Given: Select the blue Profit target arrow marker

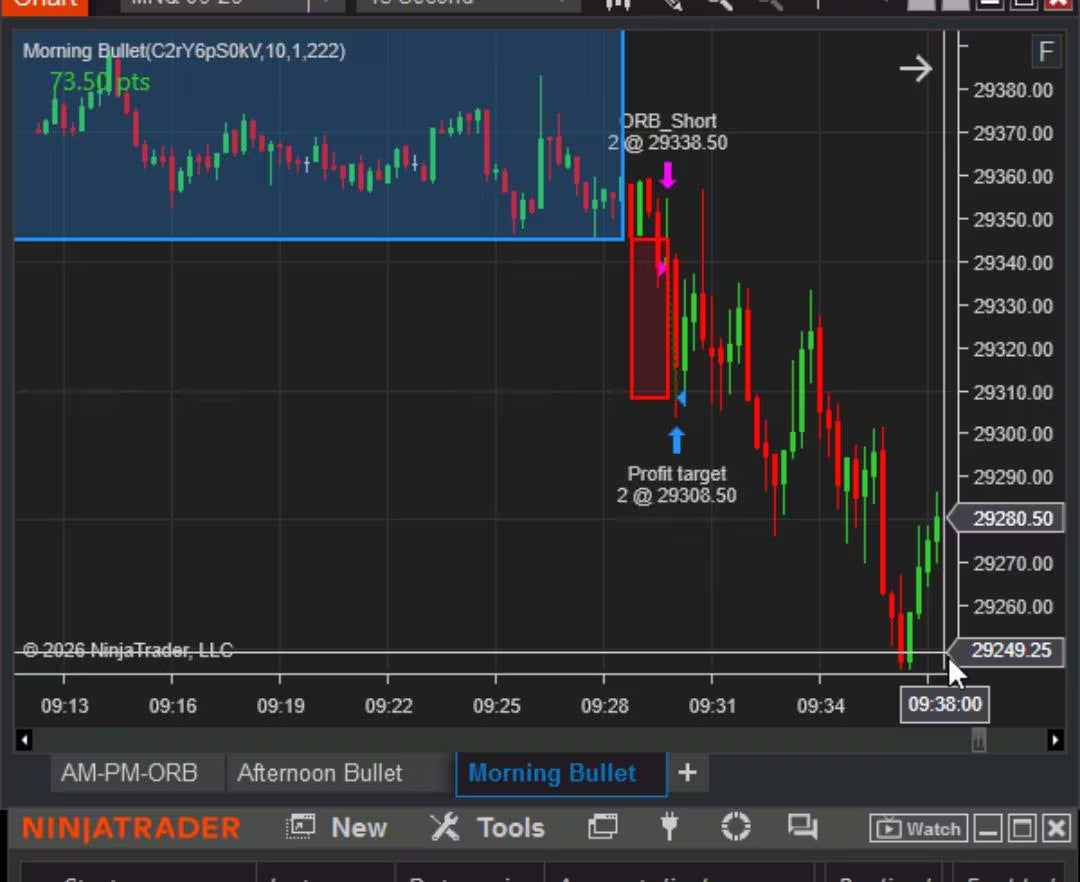Looking at the screenshot, I should pyautogui.click(x=676, y=440).
